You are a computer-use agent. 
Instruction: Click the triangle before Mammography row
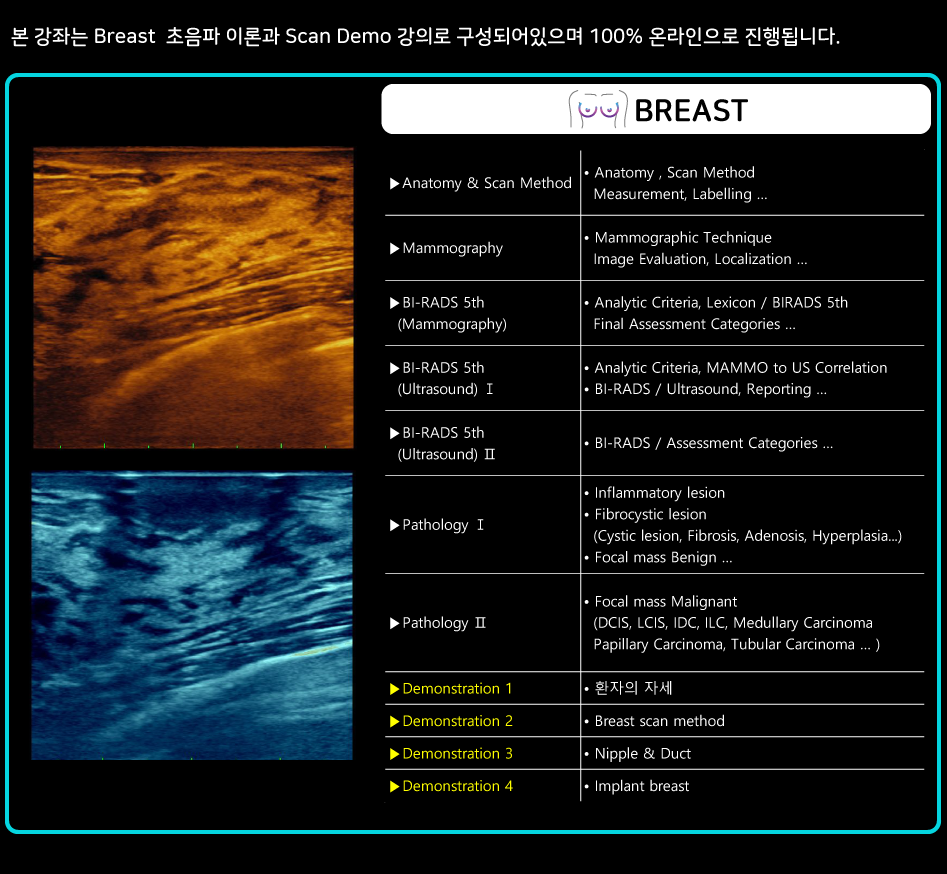pos(394,249)
